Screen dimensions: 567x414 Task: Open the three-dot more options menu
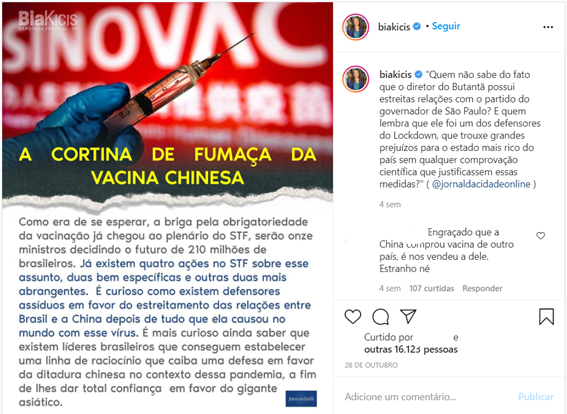tap(548, 27)
